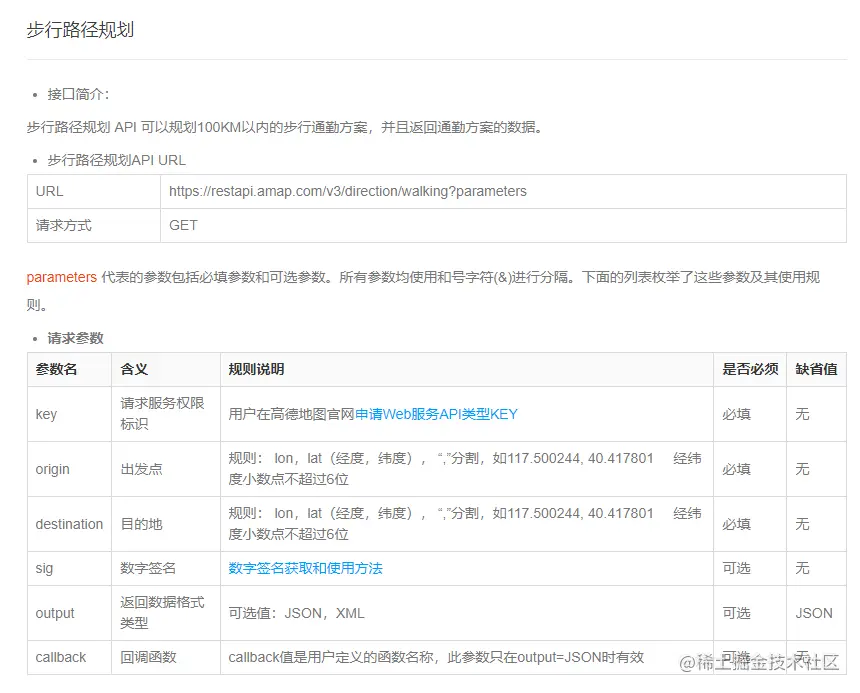Click the 数字签名 meaning cell
The height and width of the screenshot is (693, 860).
click(x=166, y=569)
